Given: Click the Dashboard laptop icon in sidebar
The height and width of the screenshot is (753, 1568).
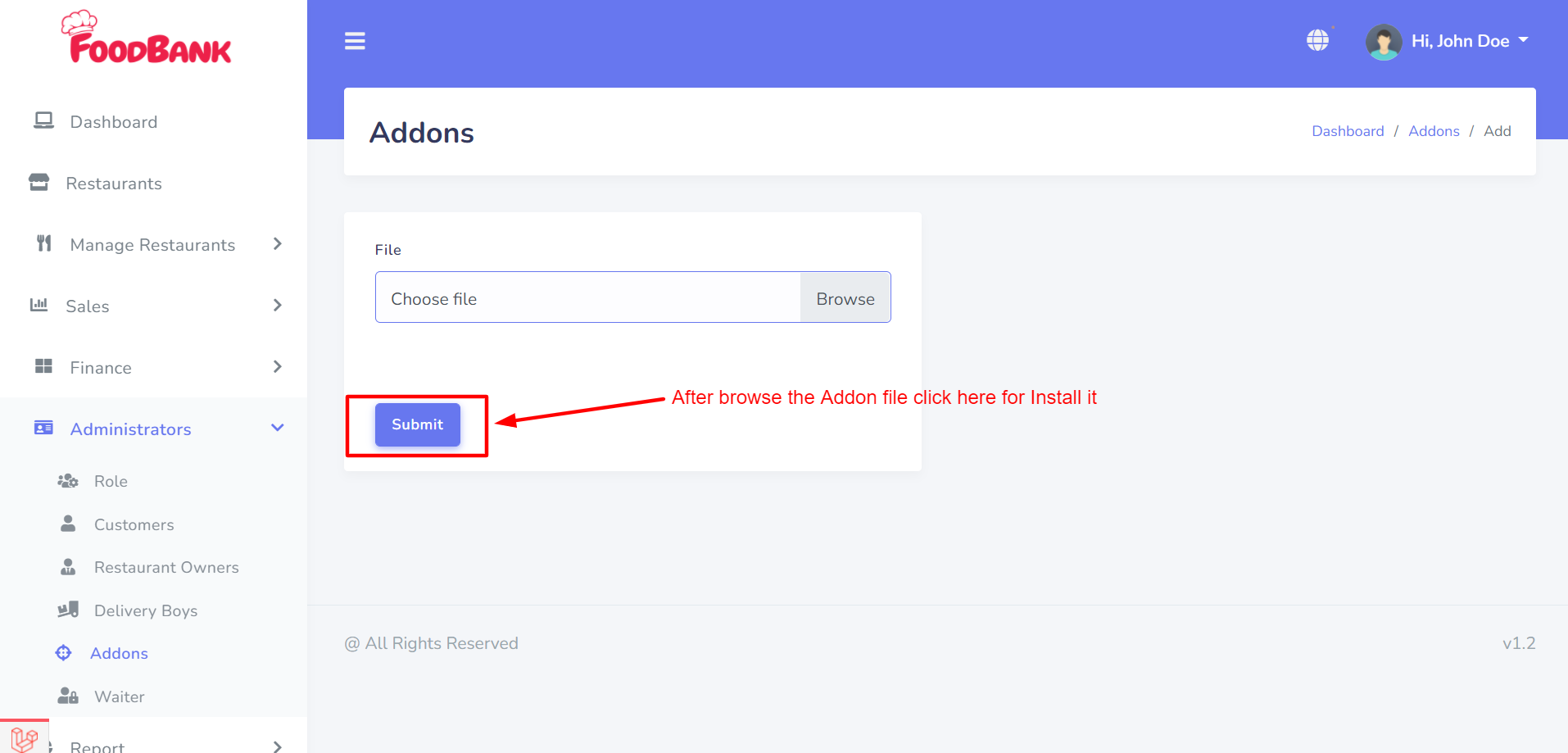Looking at the screenshot, I should (x=43, y=121).
